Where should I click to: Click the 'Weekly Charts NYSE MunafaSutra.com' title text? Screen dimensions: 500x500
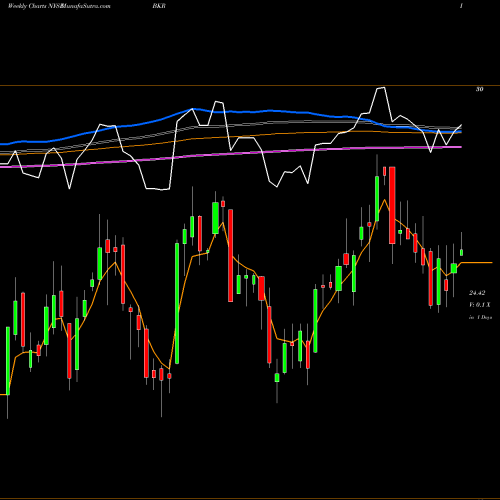[x=59, y=6]
